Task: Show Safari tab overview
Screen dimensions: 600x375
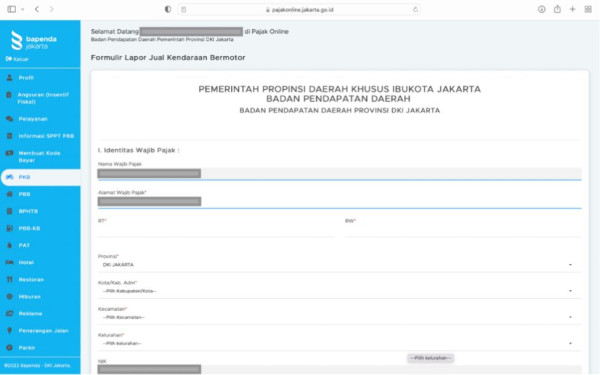Action: tap(588, 9)
